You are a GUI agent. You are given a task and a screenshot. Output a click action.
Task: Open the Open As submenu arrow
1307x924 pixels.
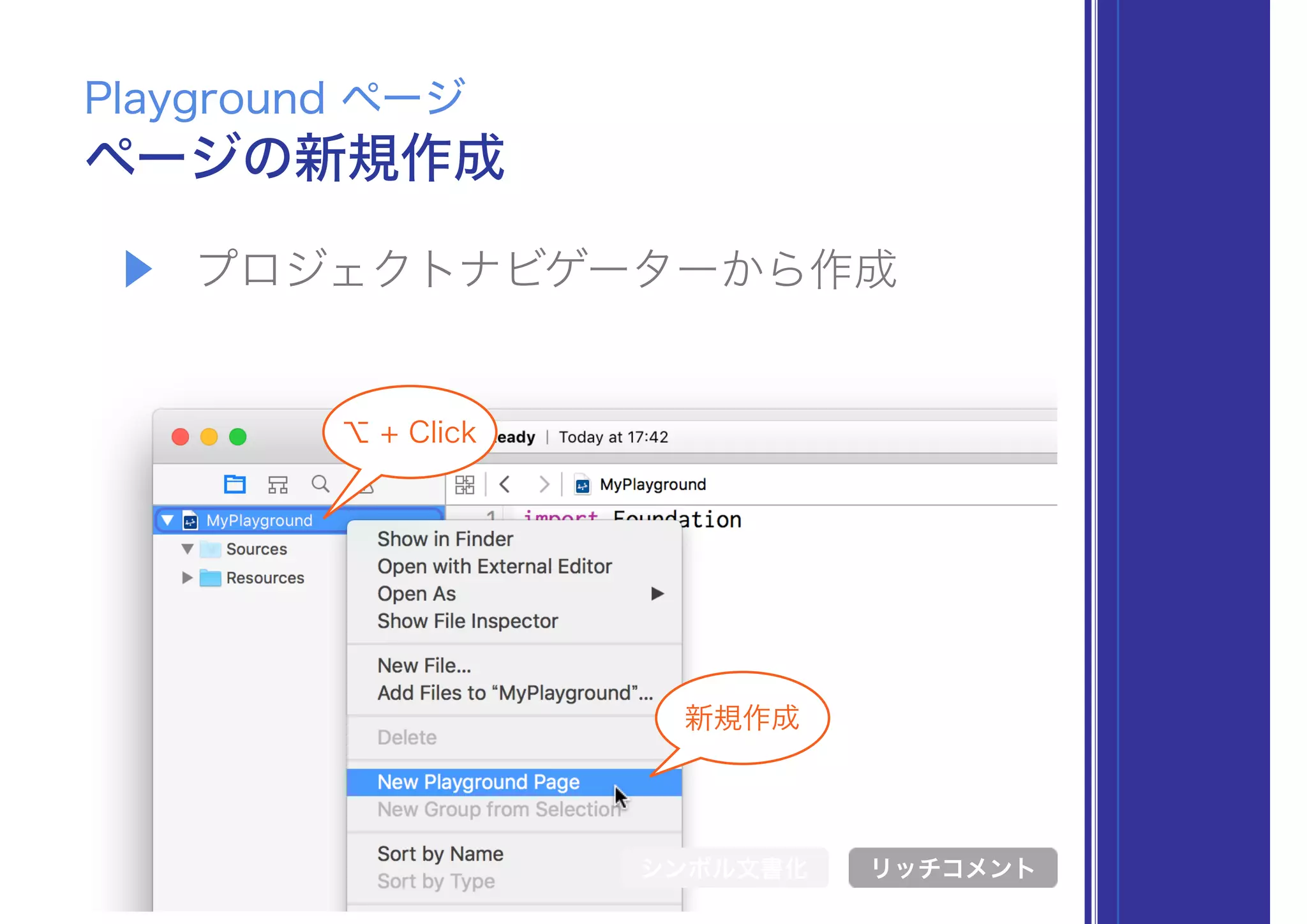coord(657,594)
